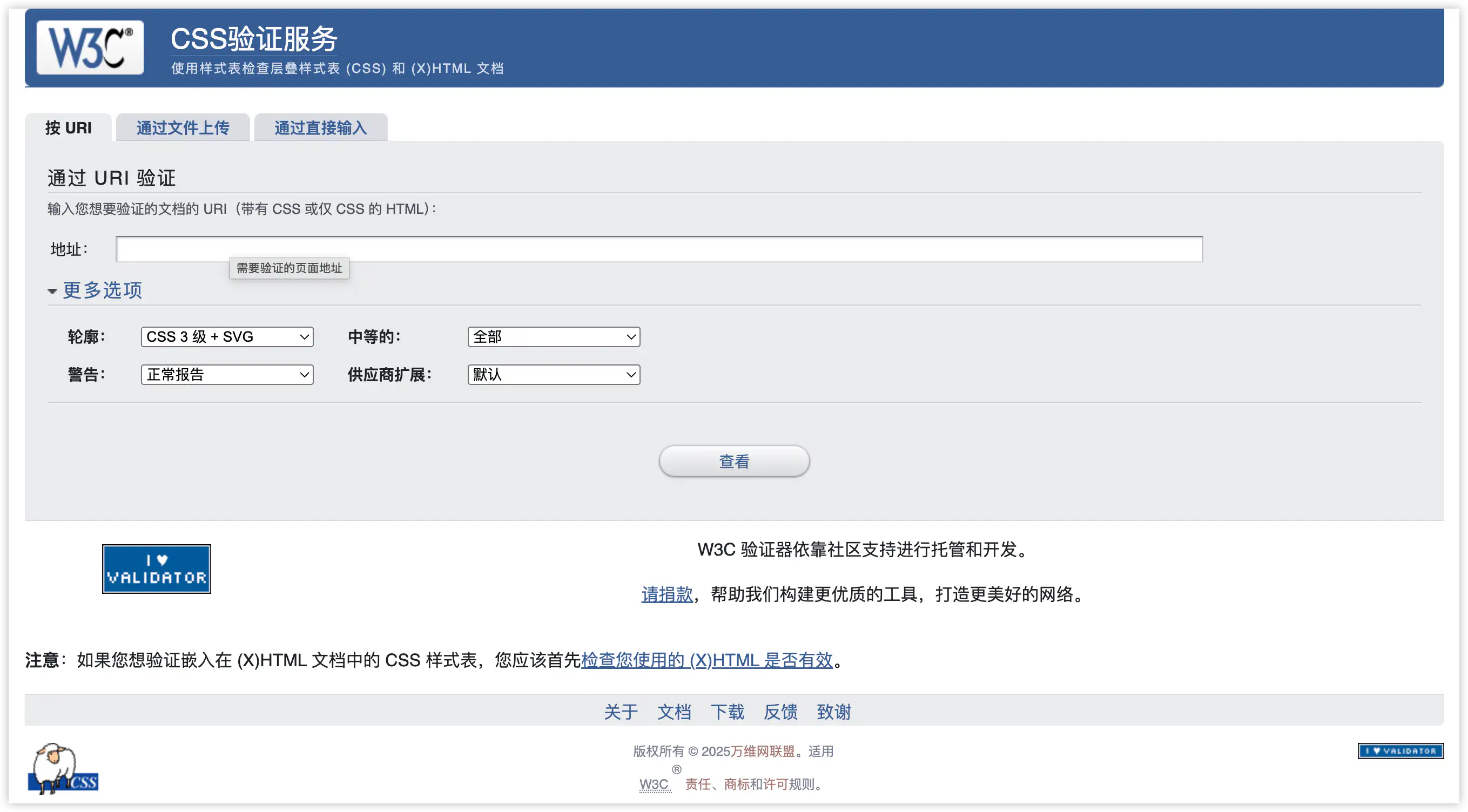Open the 中等的 全部 dropdown
Screen dimensions: 1468x812
pos(554,337)
